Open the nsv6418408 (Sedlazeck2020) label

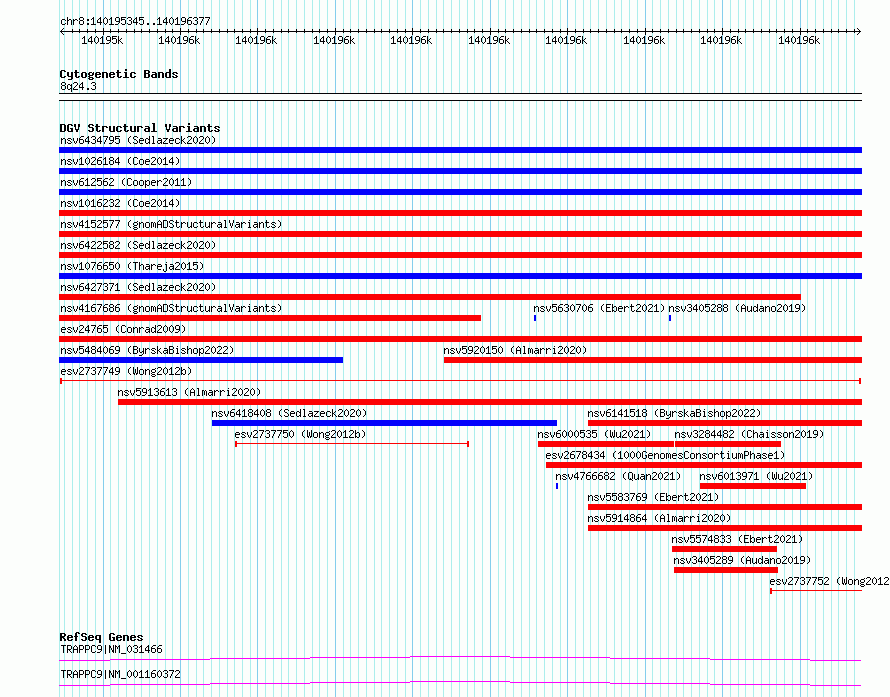pyautogui.click(x=289, y=413)
